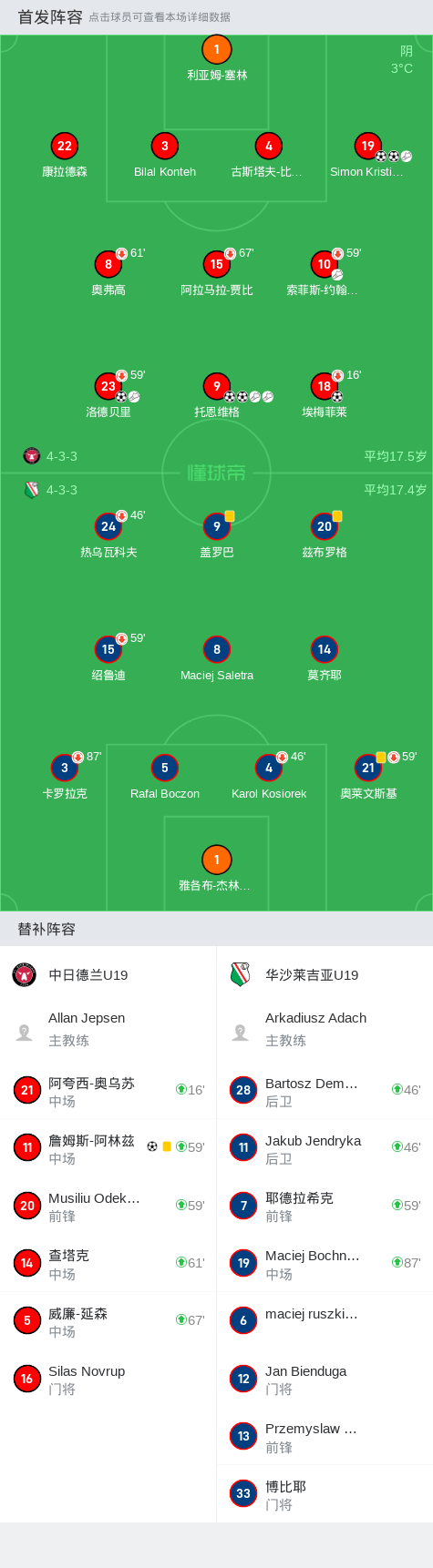Click substitute 16 Silas Novrup

(108, 1379)
